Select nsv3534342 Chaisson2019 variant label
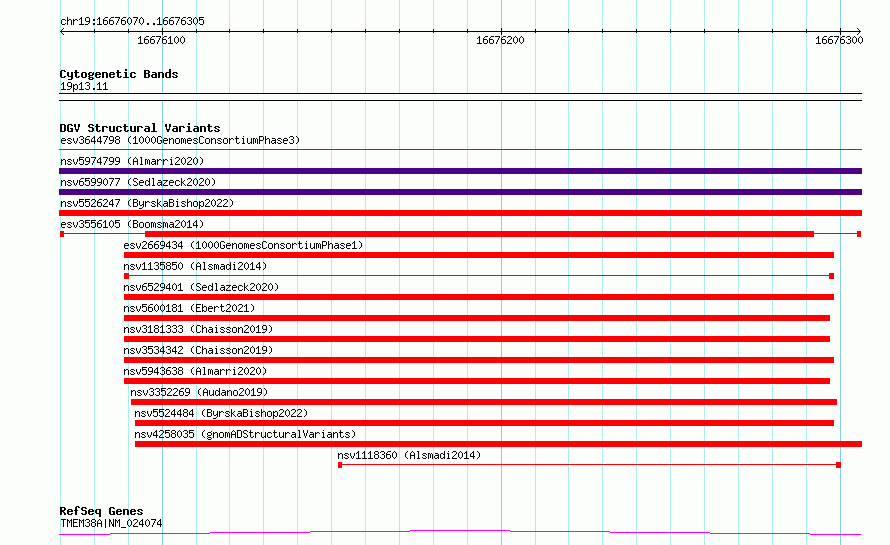Image resolution: width=890 pixels, height=545 pixels. (198, 350)
